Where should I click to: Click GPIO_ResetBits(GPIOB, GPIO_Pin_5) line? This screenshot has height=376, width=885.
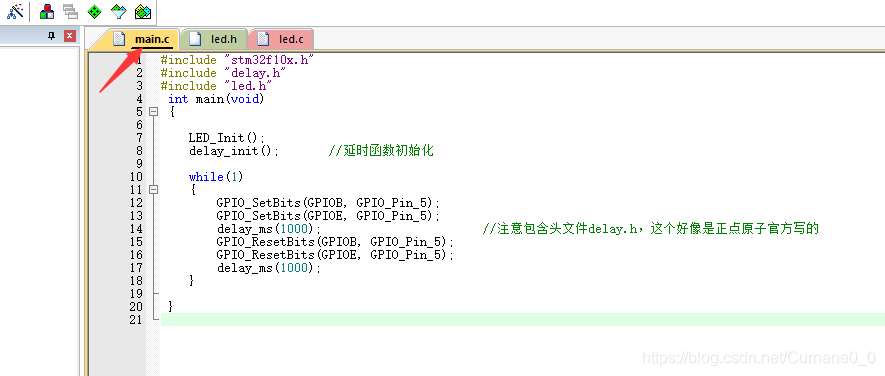[x=335, y=242]
